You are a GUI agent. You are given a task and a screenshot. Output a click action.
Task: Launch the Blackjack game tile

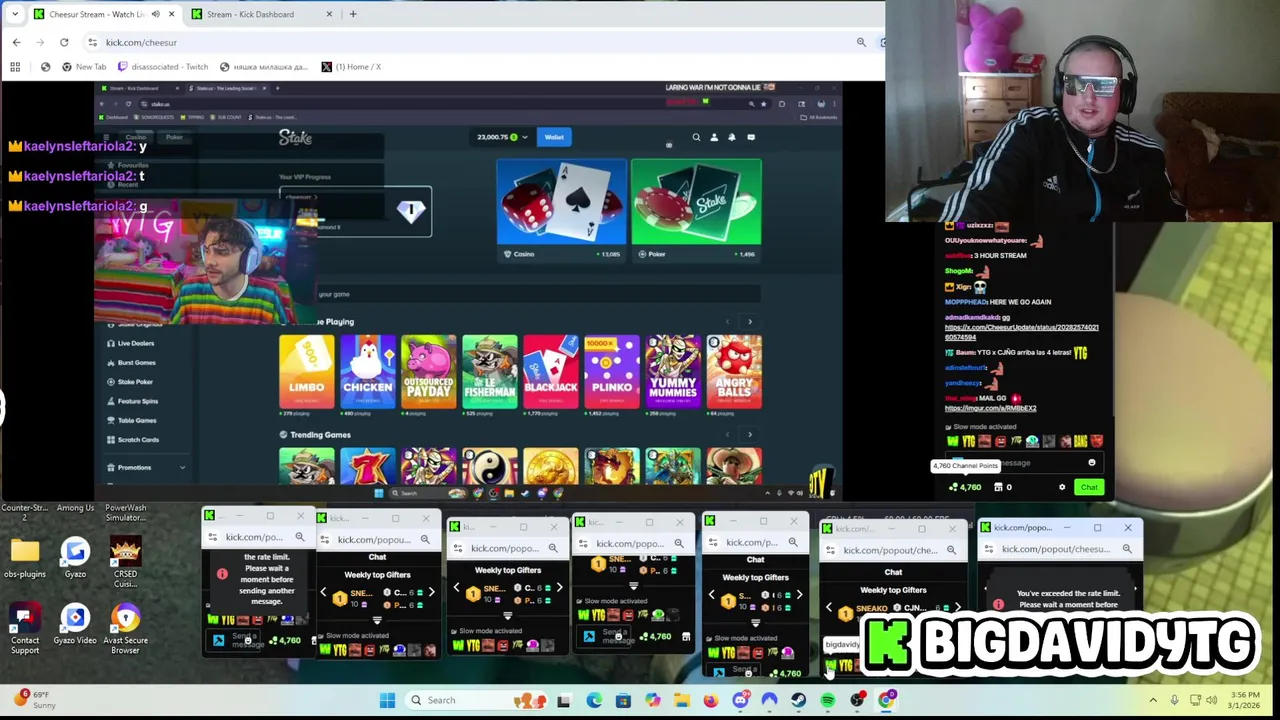coord(551,371)
